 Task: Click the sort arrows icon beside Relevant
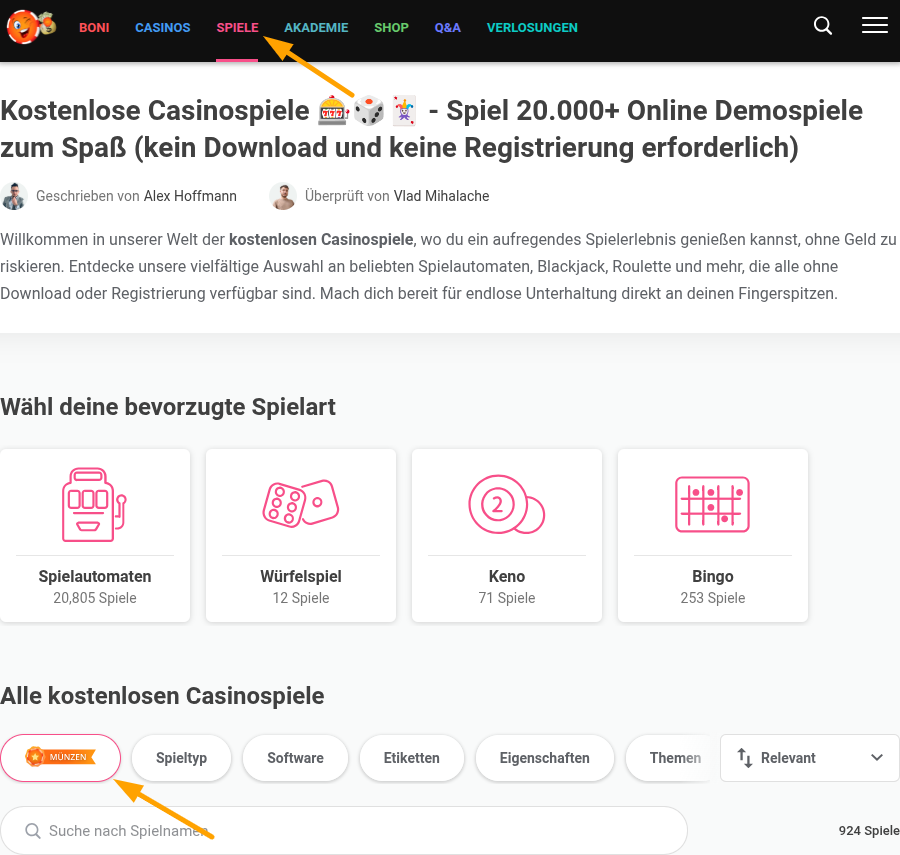(x=744, y=758)
